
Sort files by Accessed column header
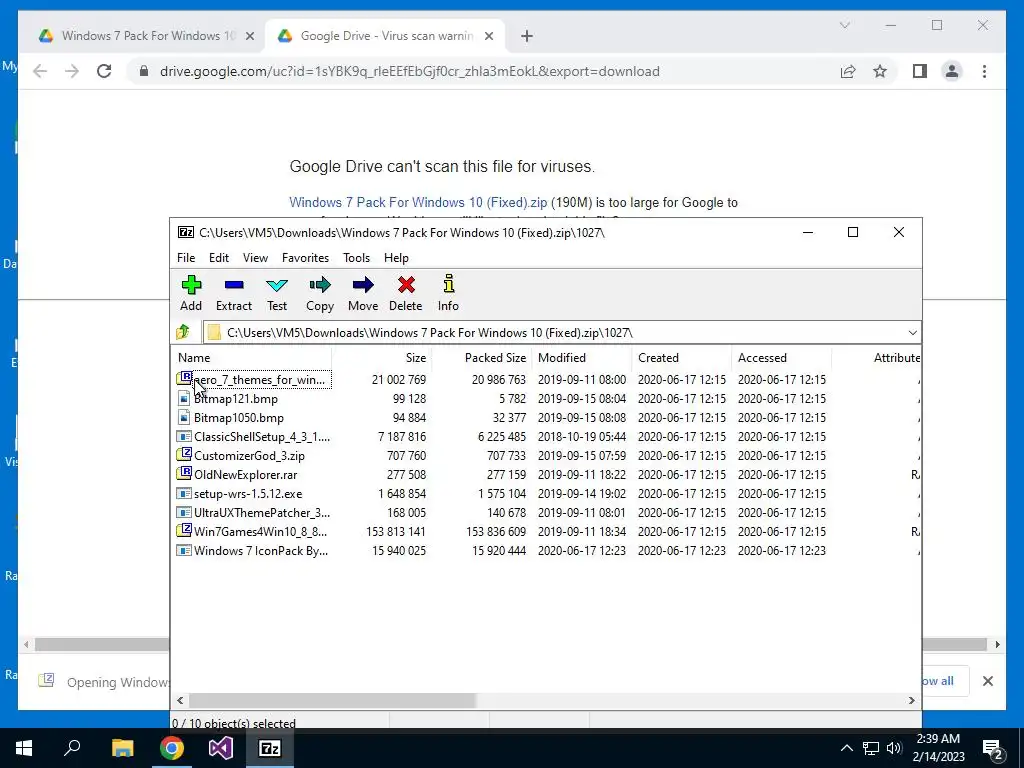[782, 357]
